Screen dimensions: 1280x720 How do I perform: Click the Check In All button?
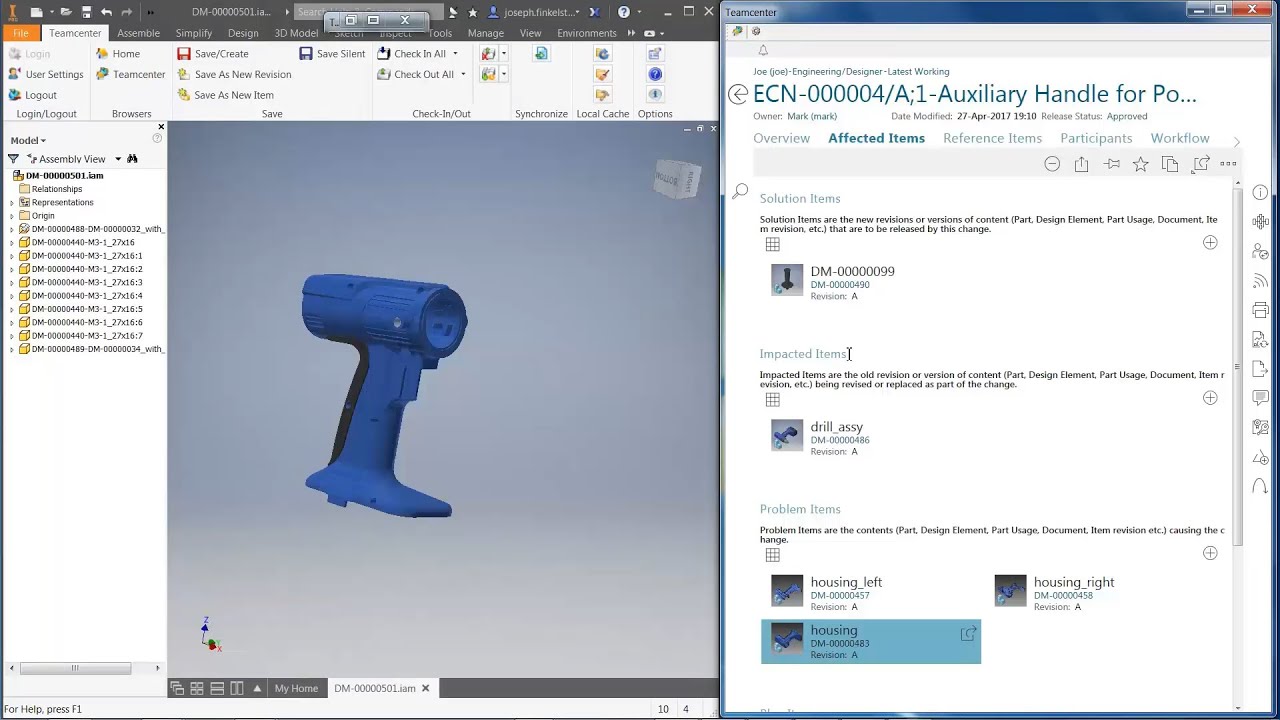pyautogui.click(x=412, y=53)
